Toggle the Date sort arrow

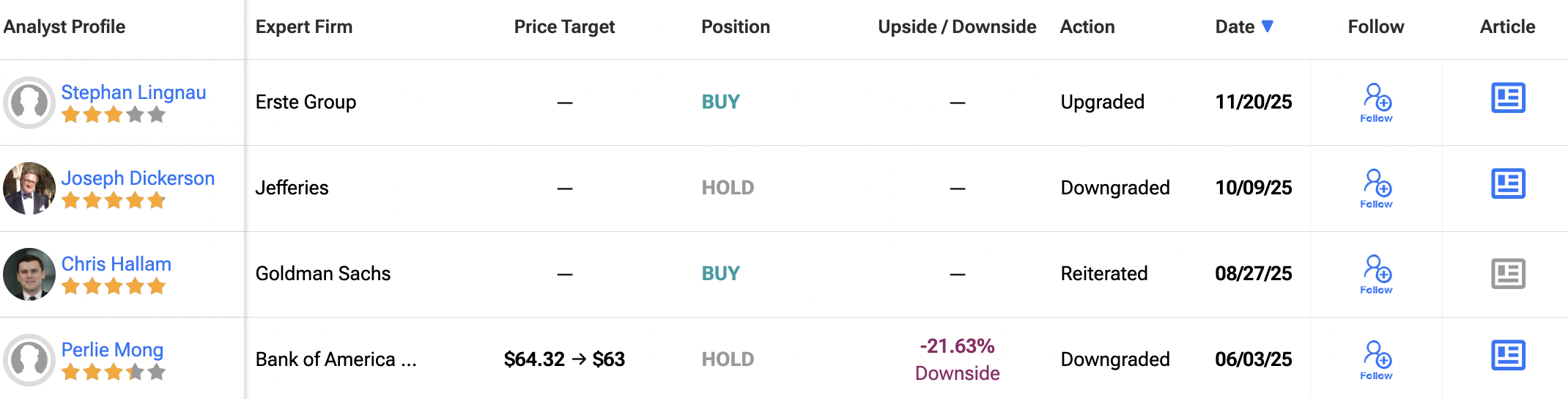coord(1267,26)
